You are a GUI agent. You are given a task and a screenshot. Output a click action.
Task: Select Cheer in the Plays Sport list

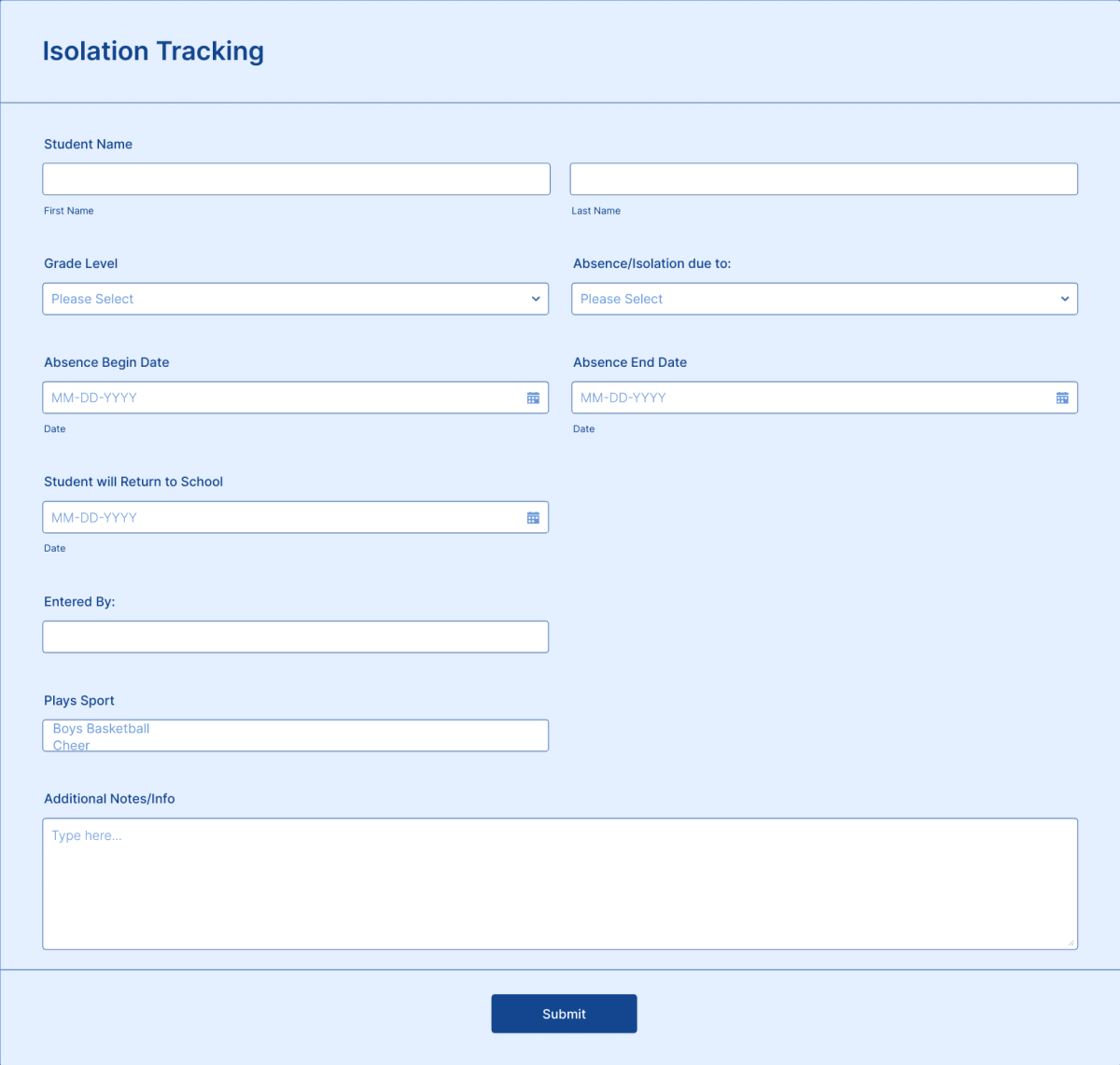(x=71, y=745)
